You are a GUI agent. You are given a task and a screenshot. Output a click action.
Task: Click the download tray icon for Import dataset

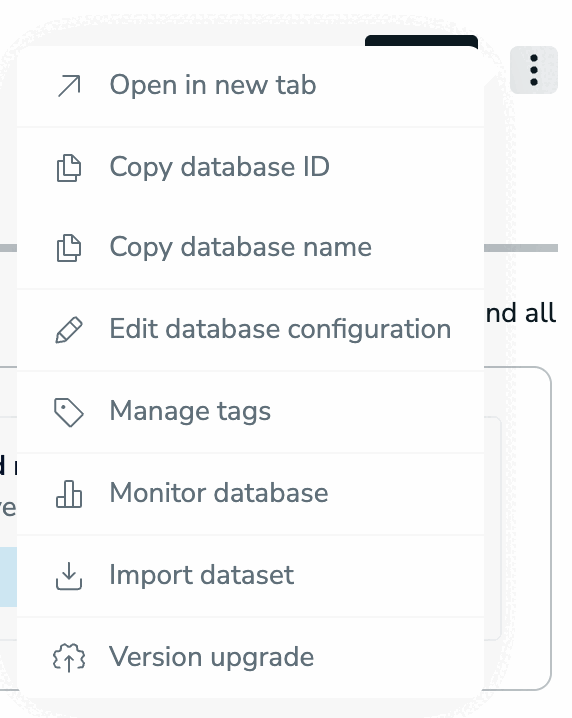point(69,576)
